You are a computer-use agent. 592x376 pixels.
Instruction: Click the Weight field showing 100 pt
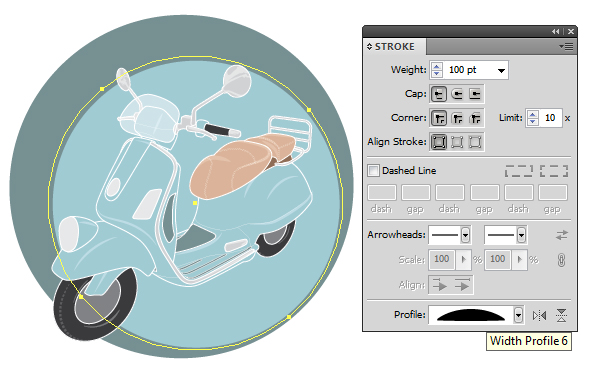[469, 70]
